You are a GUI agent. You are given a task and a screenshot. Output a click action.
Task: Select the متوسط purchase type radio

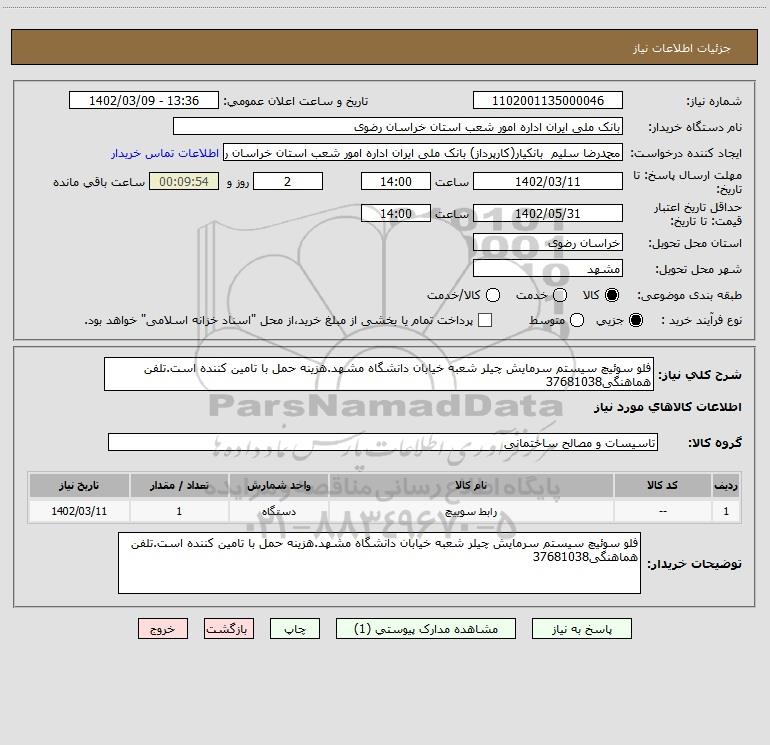click(577, 320)
